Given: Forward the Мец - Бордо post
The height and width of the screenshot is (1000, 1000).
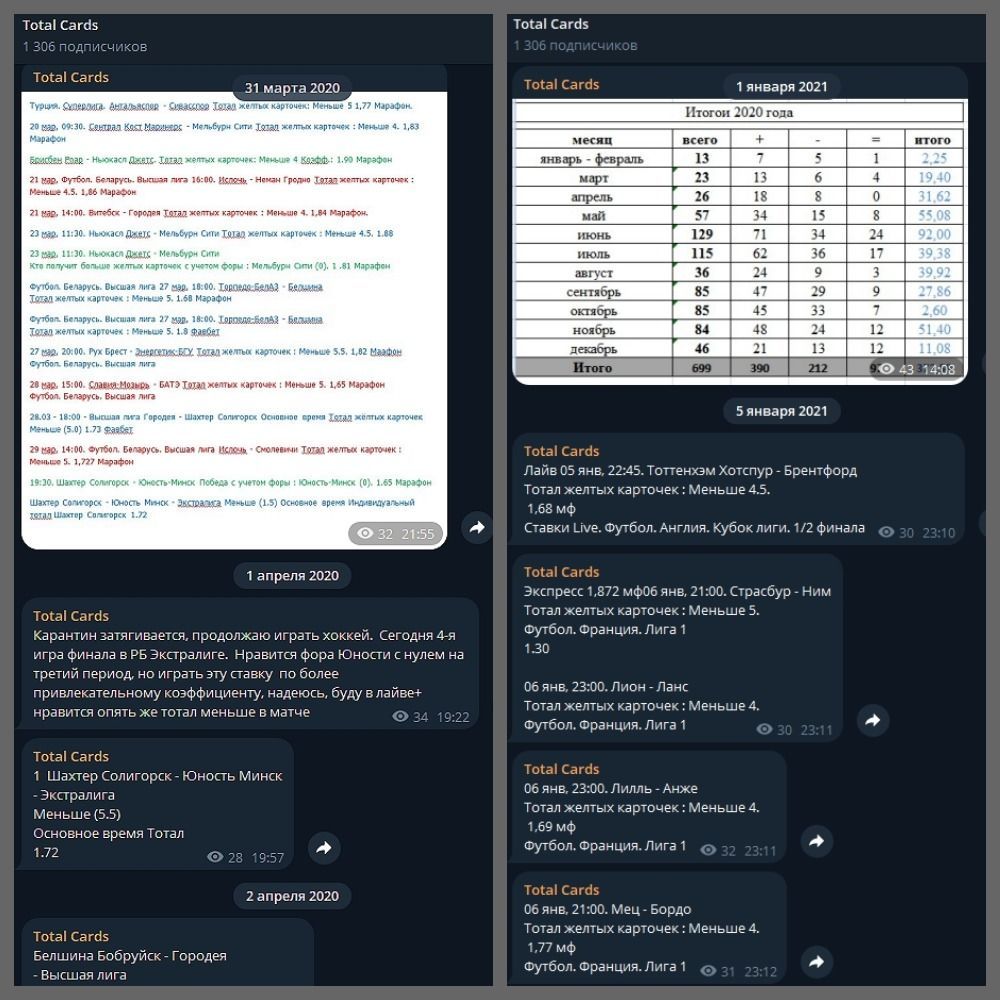Looking at the screenshot, I should coord(817,962).
